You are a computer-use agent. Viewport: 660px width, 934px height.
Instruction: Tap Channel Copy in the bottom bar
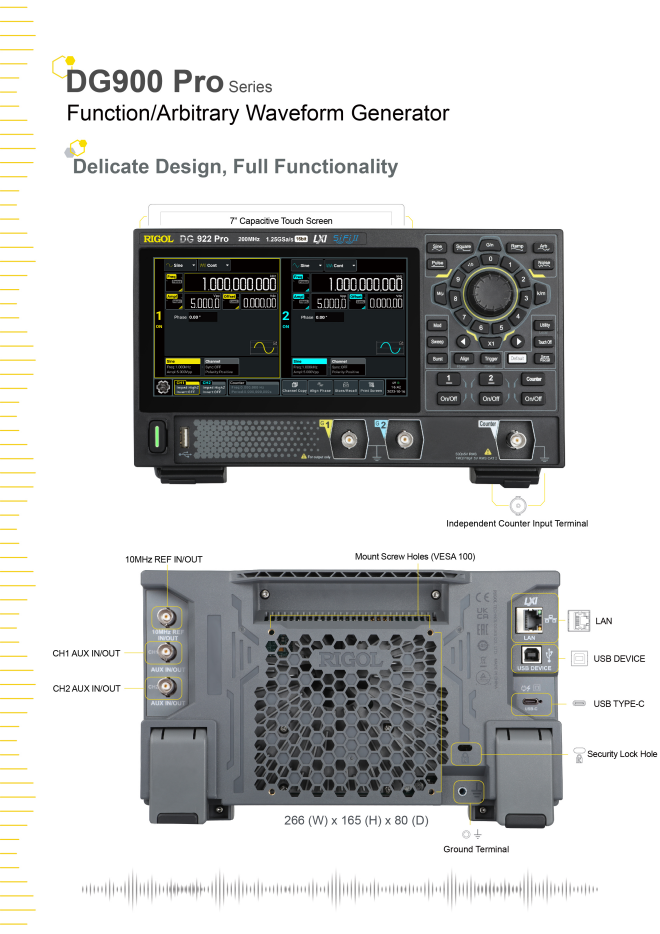[x=294, y=387]
